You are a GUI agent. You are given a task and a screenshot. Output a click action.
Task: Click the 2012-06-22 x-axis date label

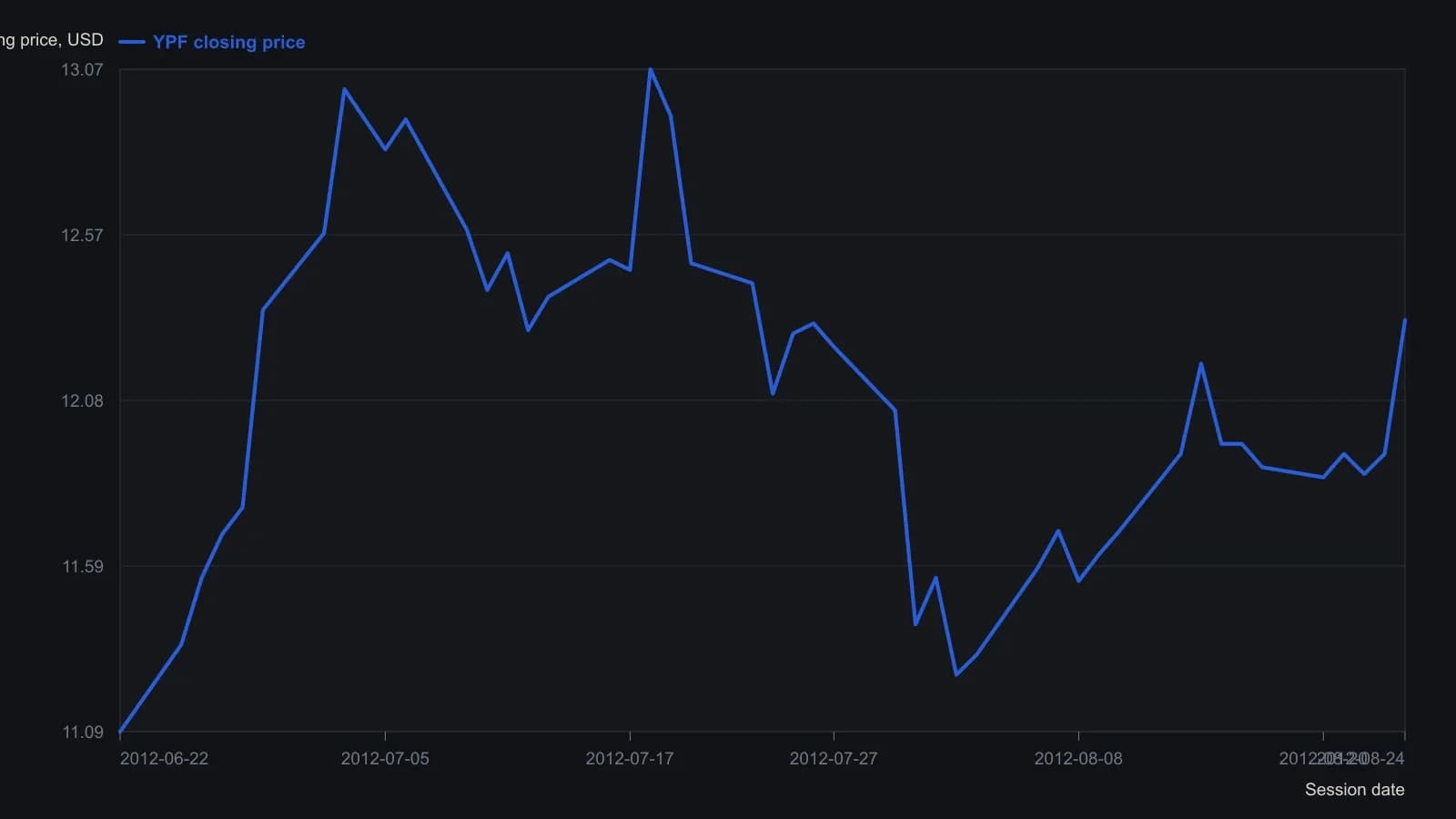pyautogui.click(x=164, y=759)
